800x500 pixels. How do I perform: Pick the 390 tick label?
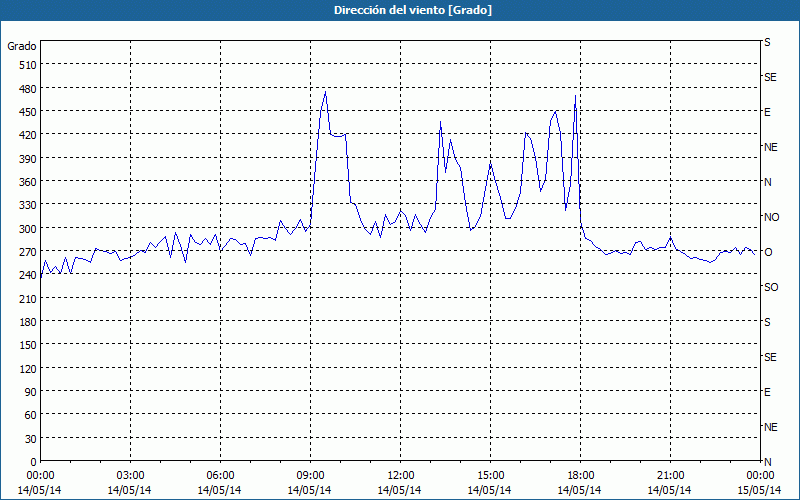tap(28, 158)
